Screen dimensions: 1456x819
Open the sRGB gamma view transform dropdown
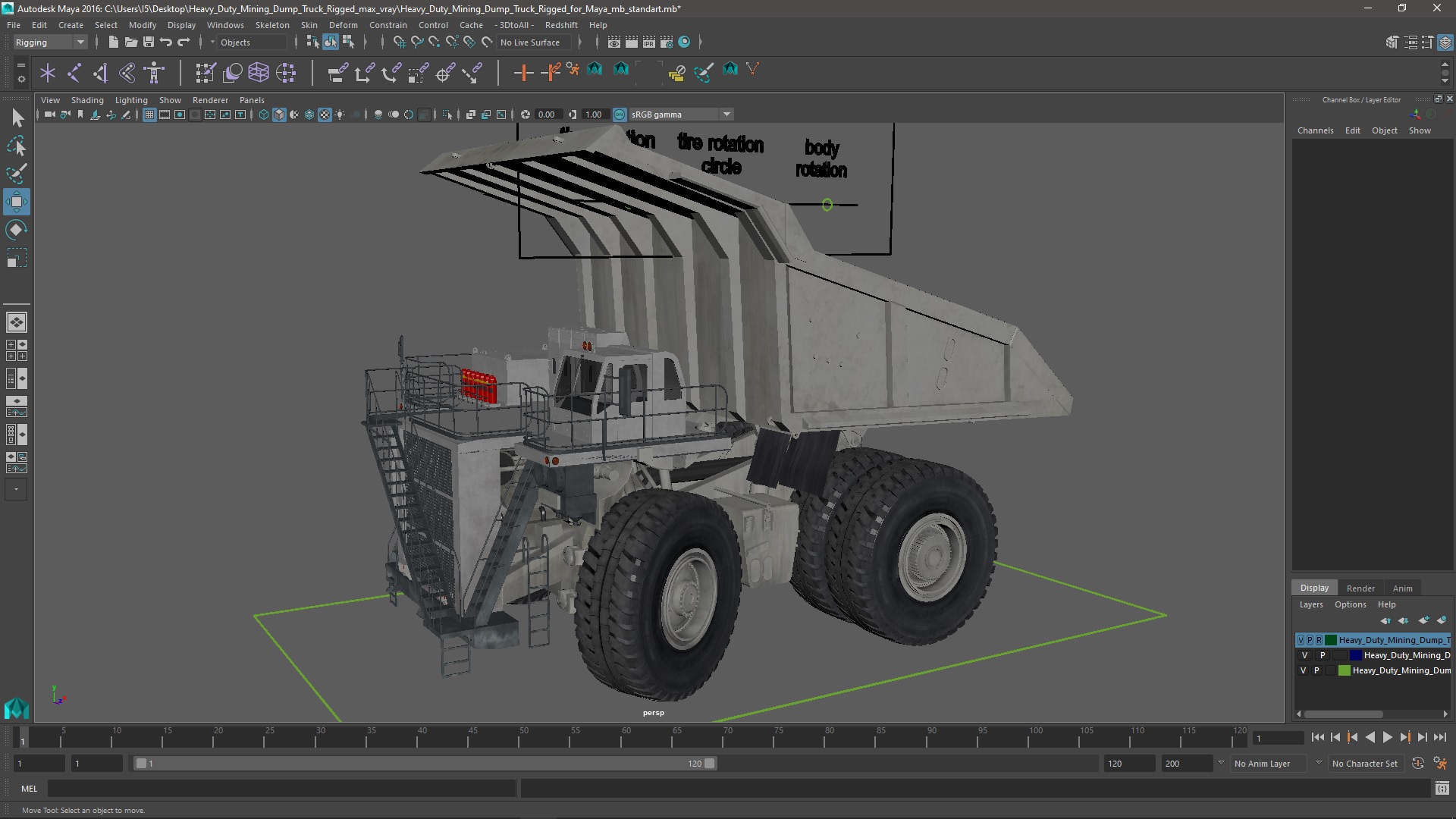tap(681, 115)
